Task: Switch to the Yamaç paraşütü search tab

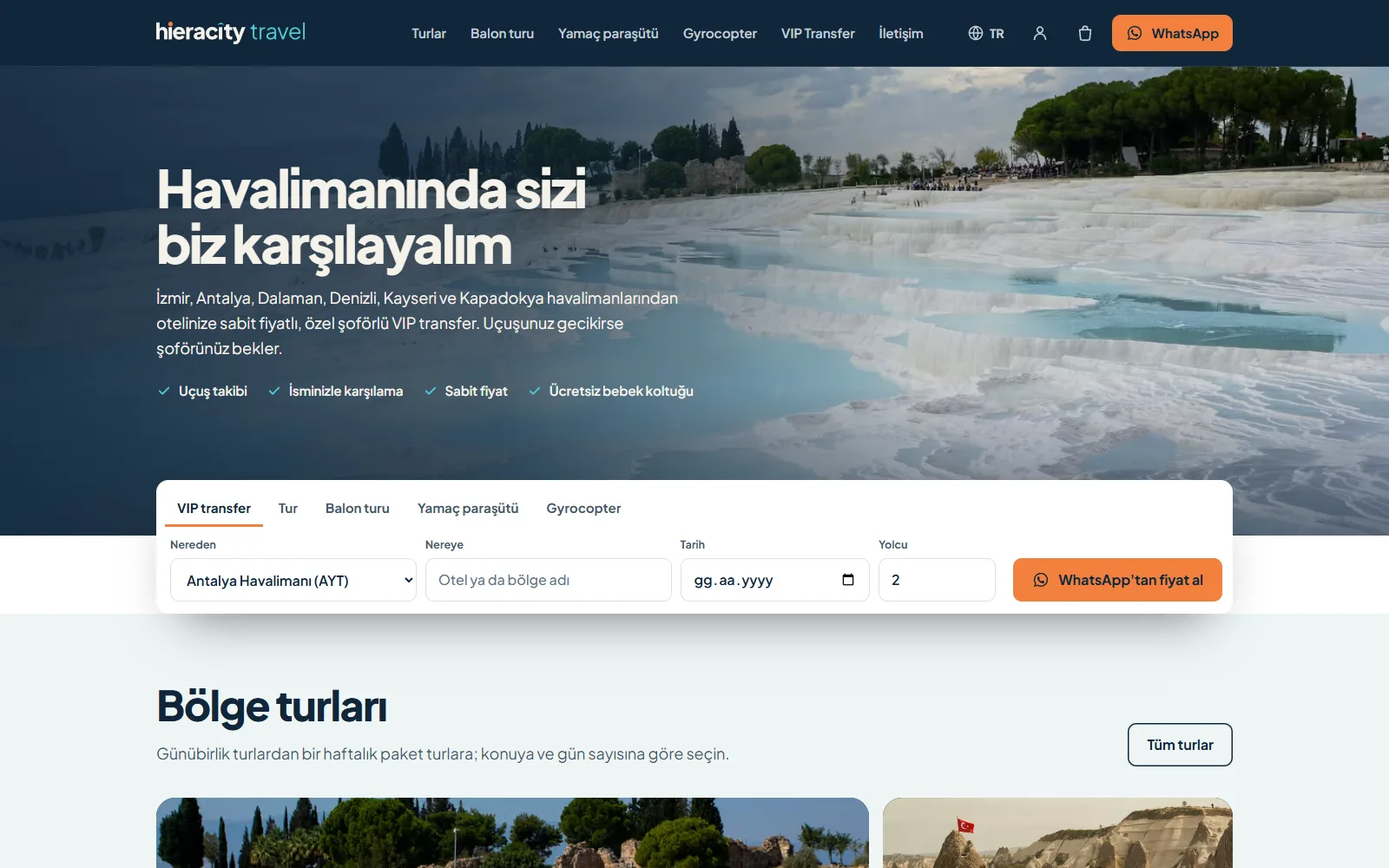Action: click(x=468, y=509)
